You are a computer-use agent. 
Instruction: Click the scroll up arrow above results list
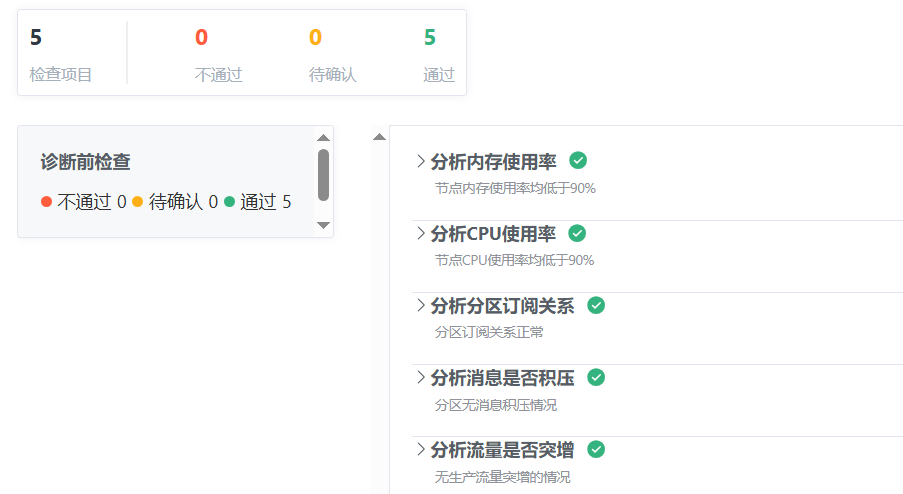pyautogui.click(x=379, y=137)
